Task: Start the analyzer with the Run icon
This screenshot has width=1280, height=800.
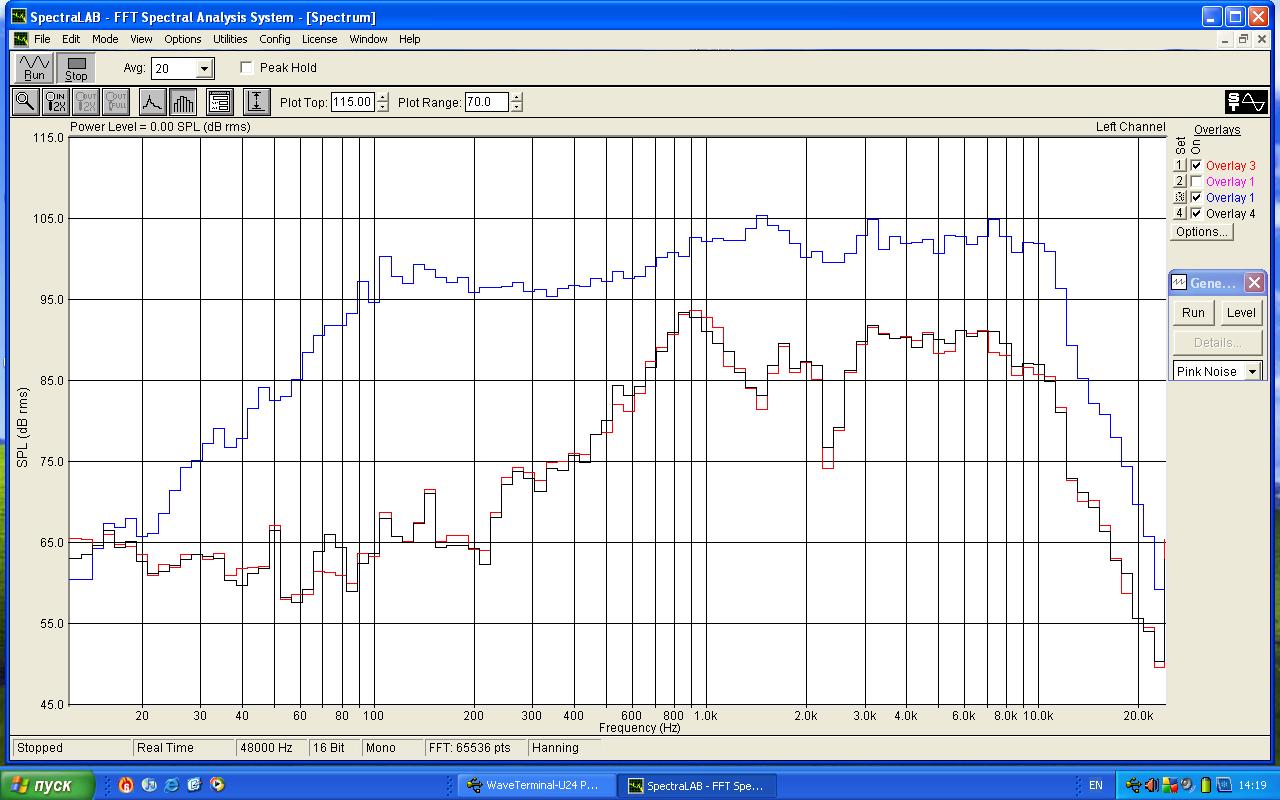Action: click(35, 68)
